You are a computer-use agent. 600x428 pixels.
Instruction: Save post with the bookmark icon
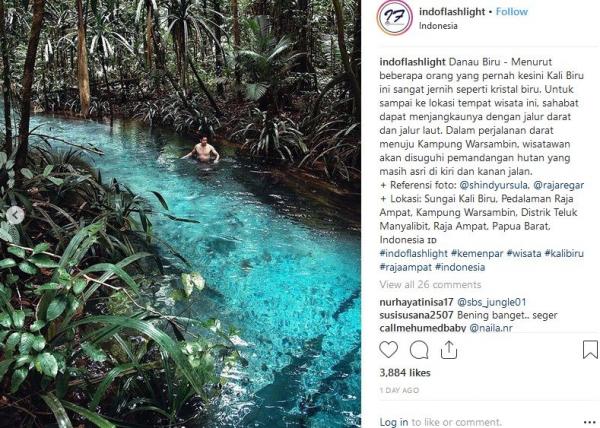click(590, 349)
